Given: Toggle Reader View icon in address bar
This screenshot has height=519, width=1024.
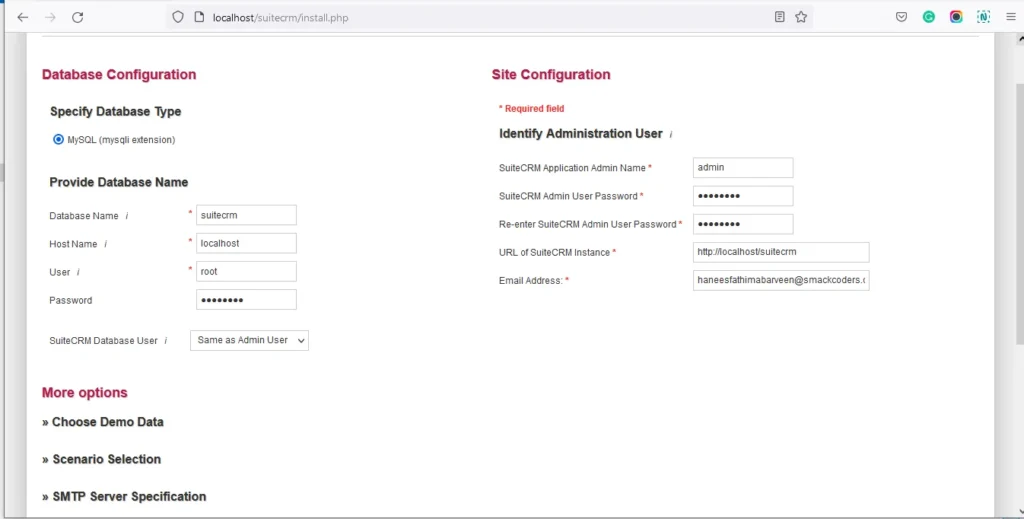Looking at the screenshot, I should (779, 17).
